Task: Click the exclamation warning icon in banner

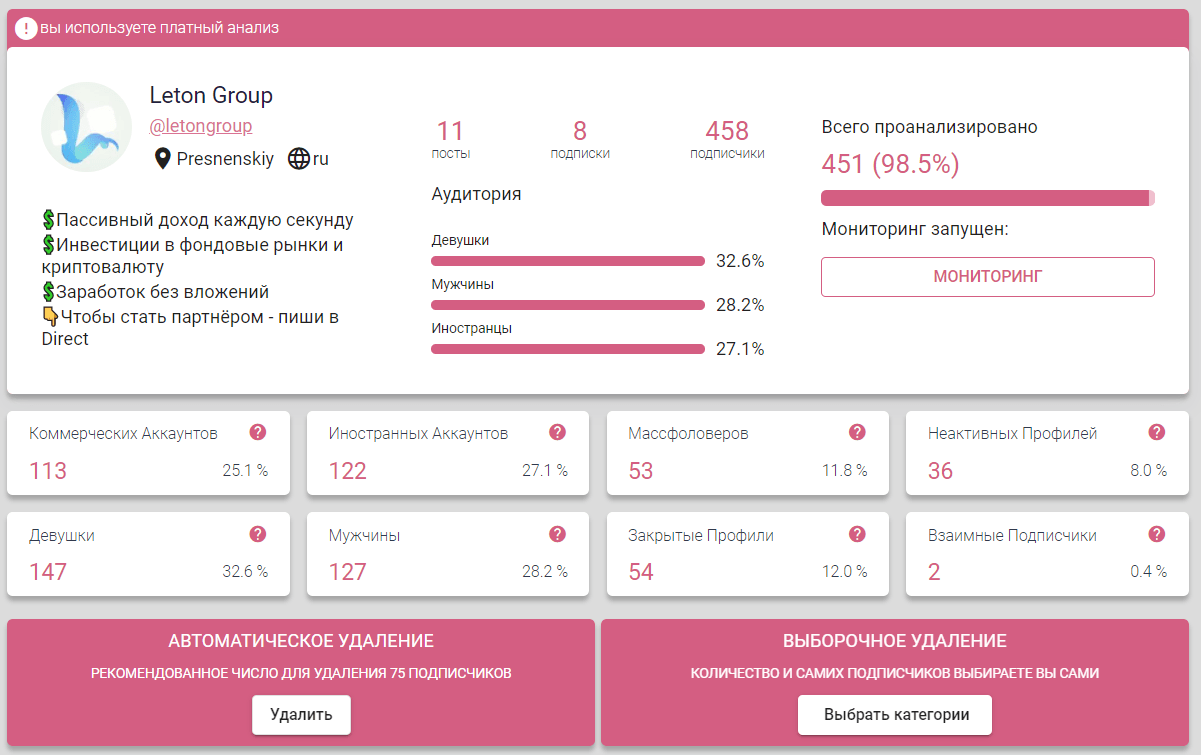Action: 27,28
